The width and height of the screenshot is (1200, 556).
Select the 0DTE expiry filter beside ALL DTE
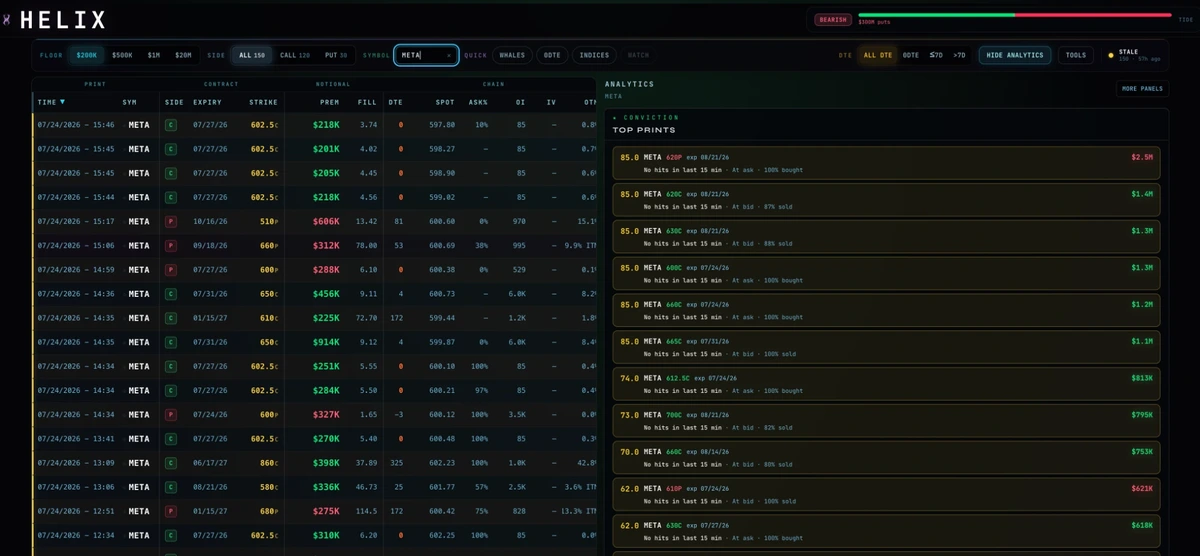911,55
